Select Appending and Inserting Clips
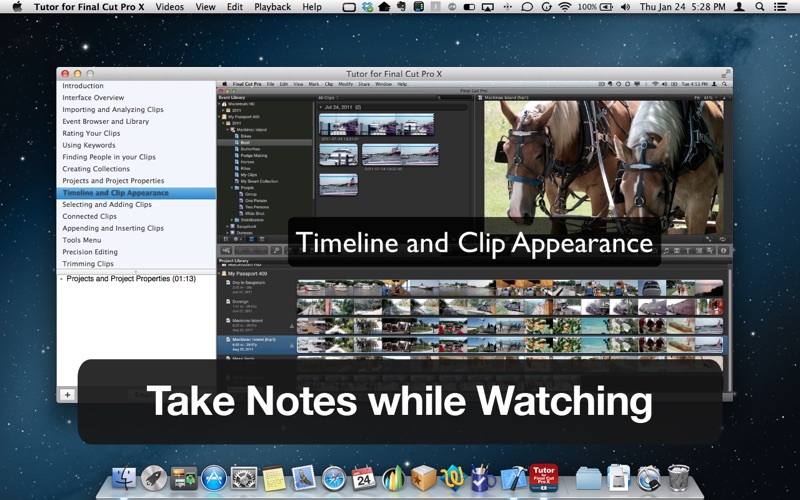 click(x=136, y=228)
